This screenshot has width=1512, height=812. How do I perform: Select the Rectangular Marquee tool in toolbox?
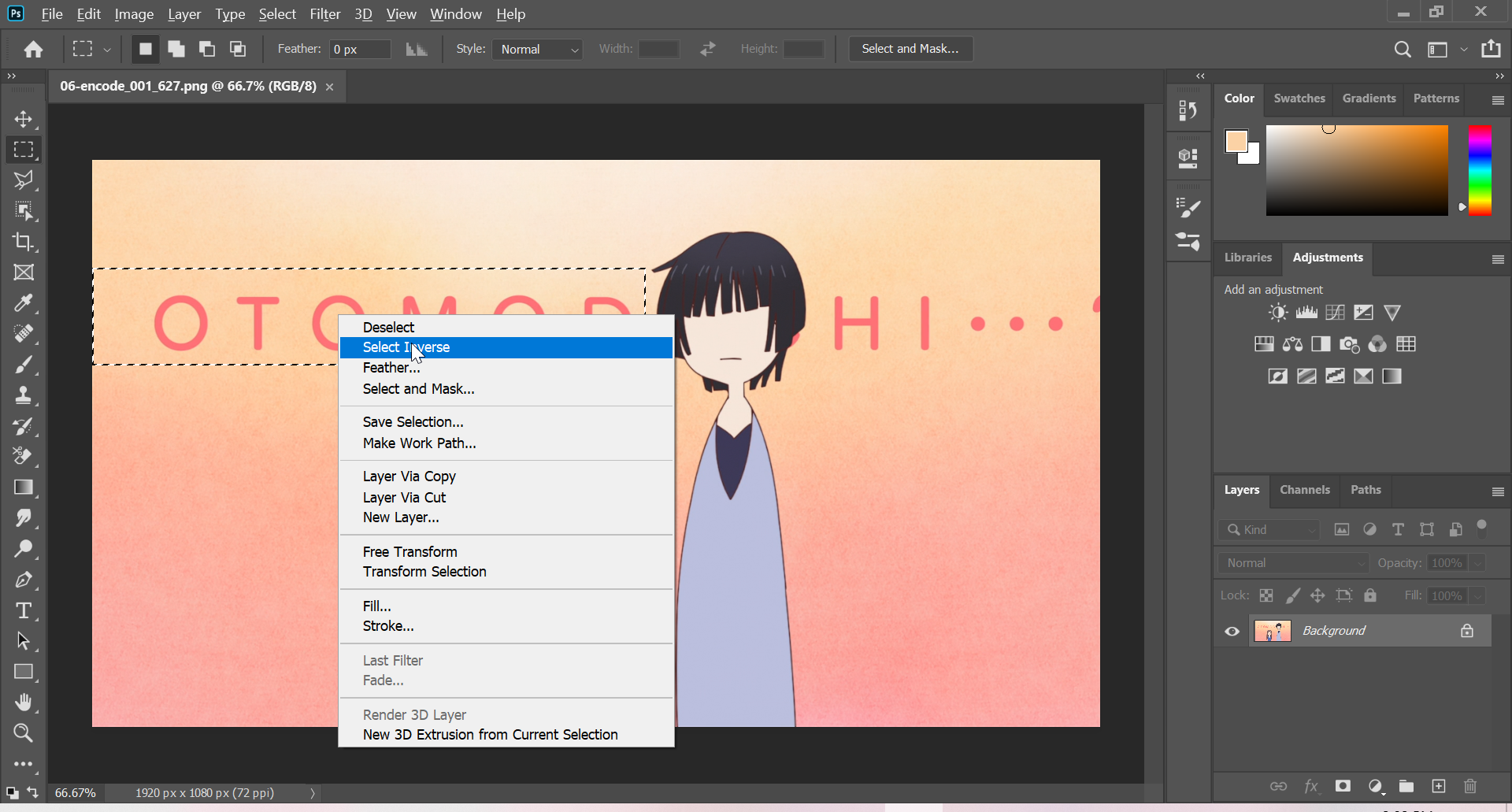[24, 150]
